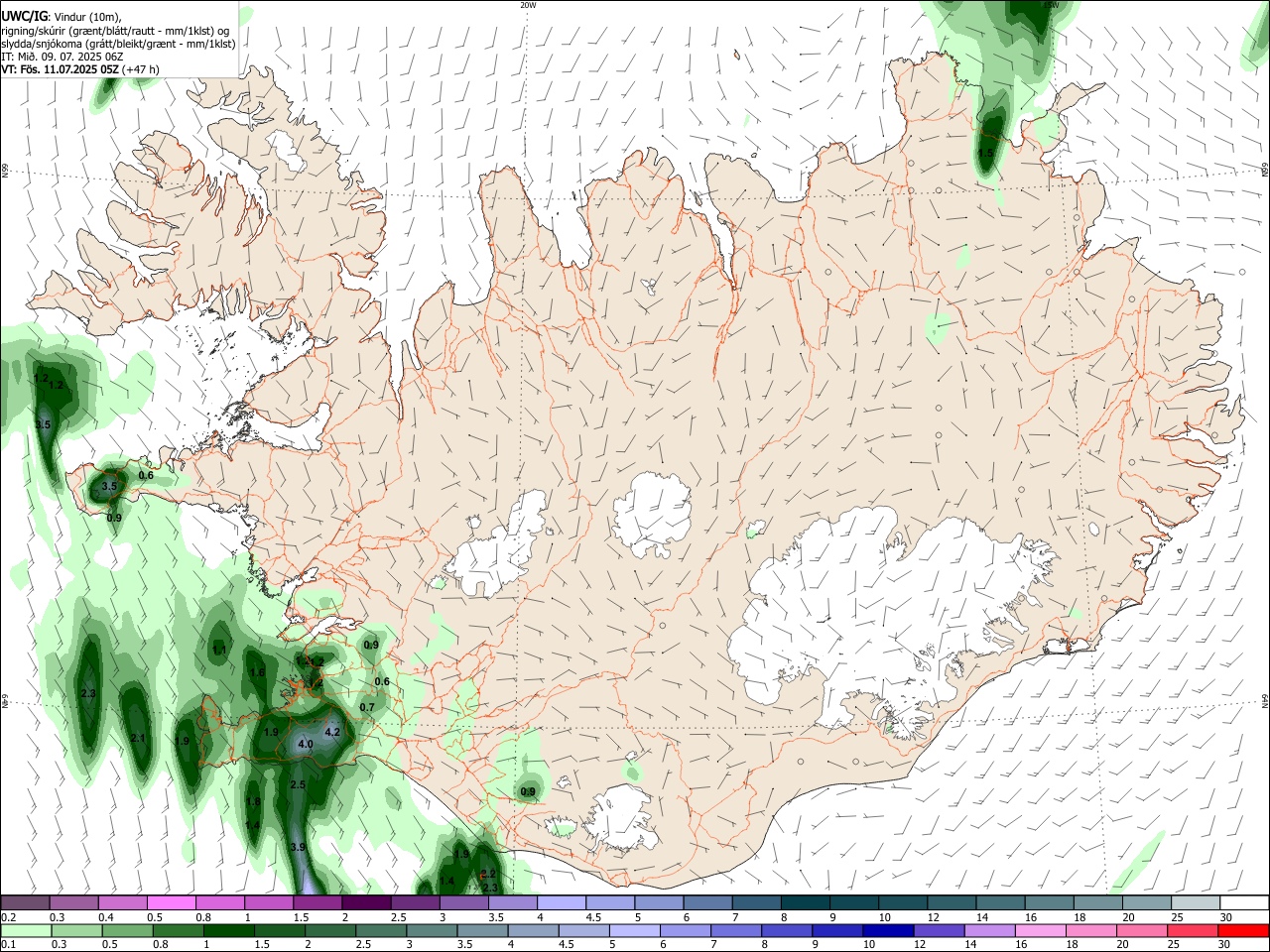Image resolution: width=1270 pixels, height=952 pixels.
Task: Click the '0.4' label on the upper scale
Action: coord(106,917)
